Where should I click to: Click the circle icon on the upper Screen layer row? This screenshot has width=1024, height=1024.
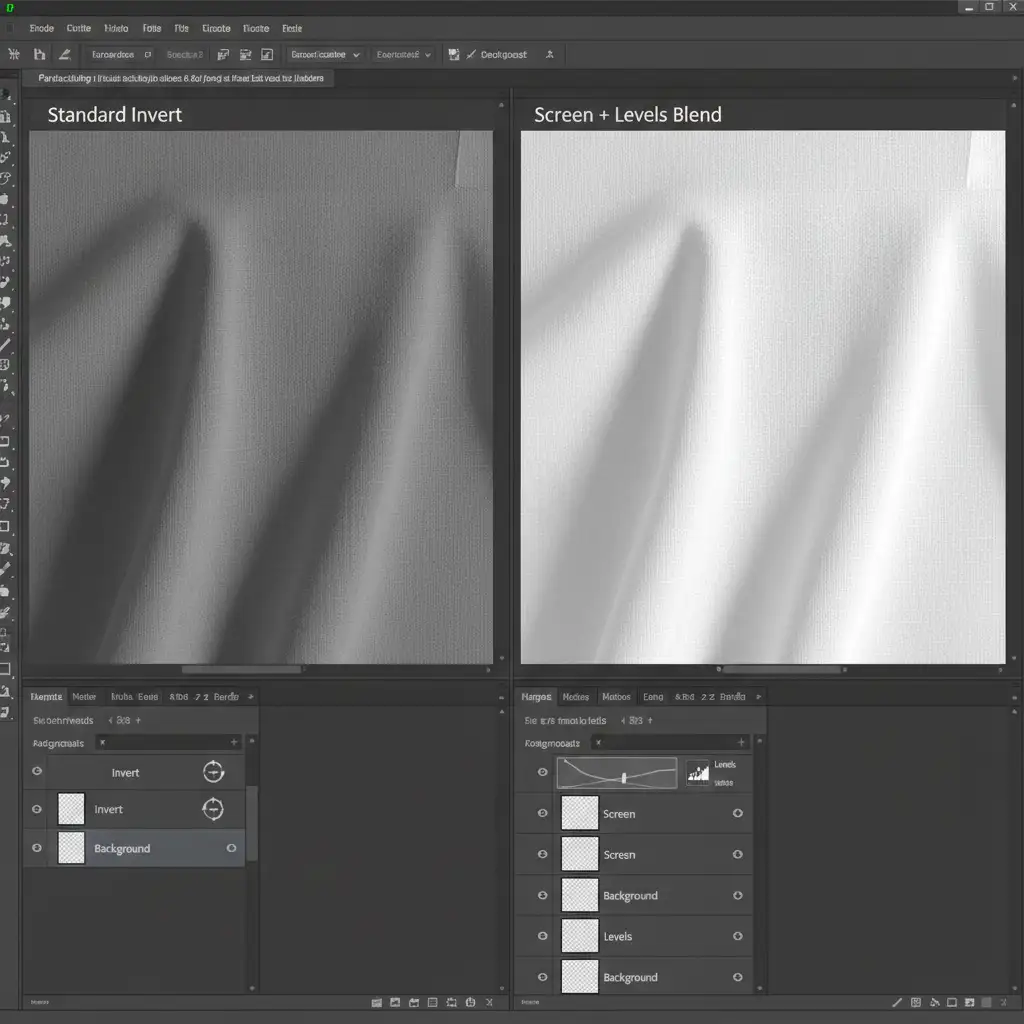[x=738, y=814]
